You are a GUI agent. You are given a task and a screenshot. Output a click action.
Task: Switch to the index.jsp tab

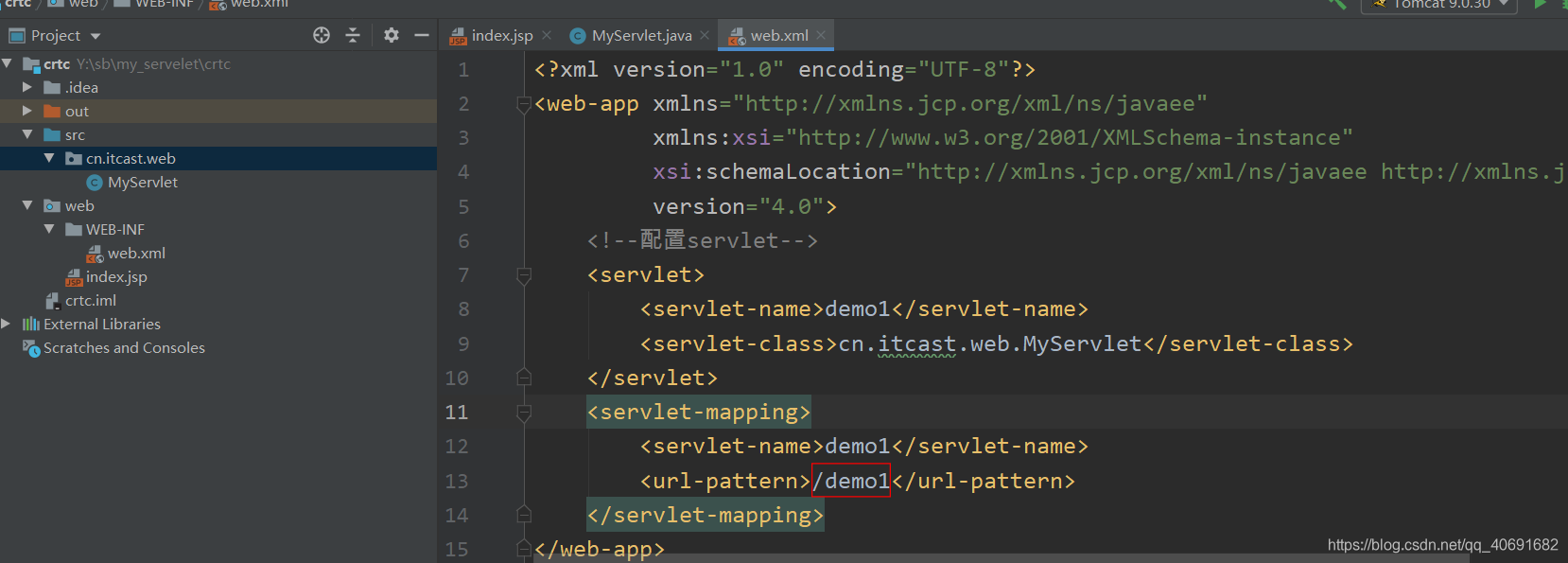[x=502, y=35]
